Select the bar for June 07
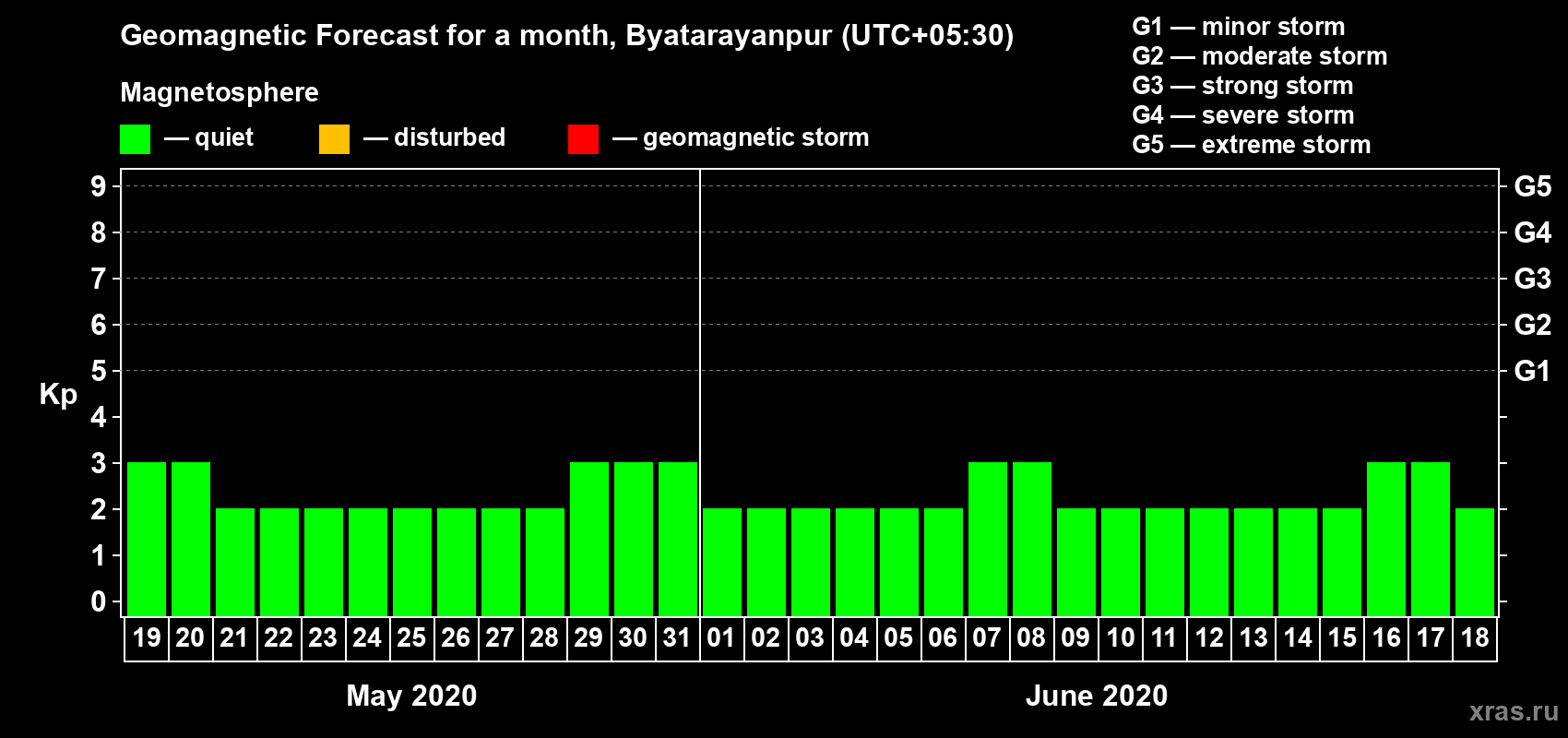Image resolution: width=1568 pixels, height=738 pixels. click(988, 539)
